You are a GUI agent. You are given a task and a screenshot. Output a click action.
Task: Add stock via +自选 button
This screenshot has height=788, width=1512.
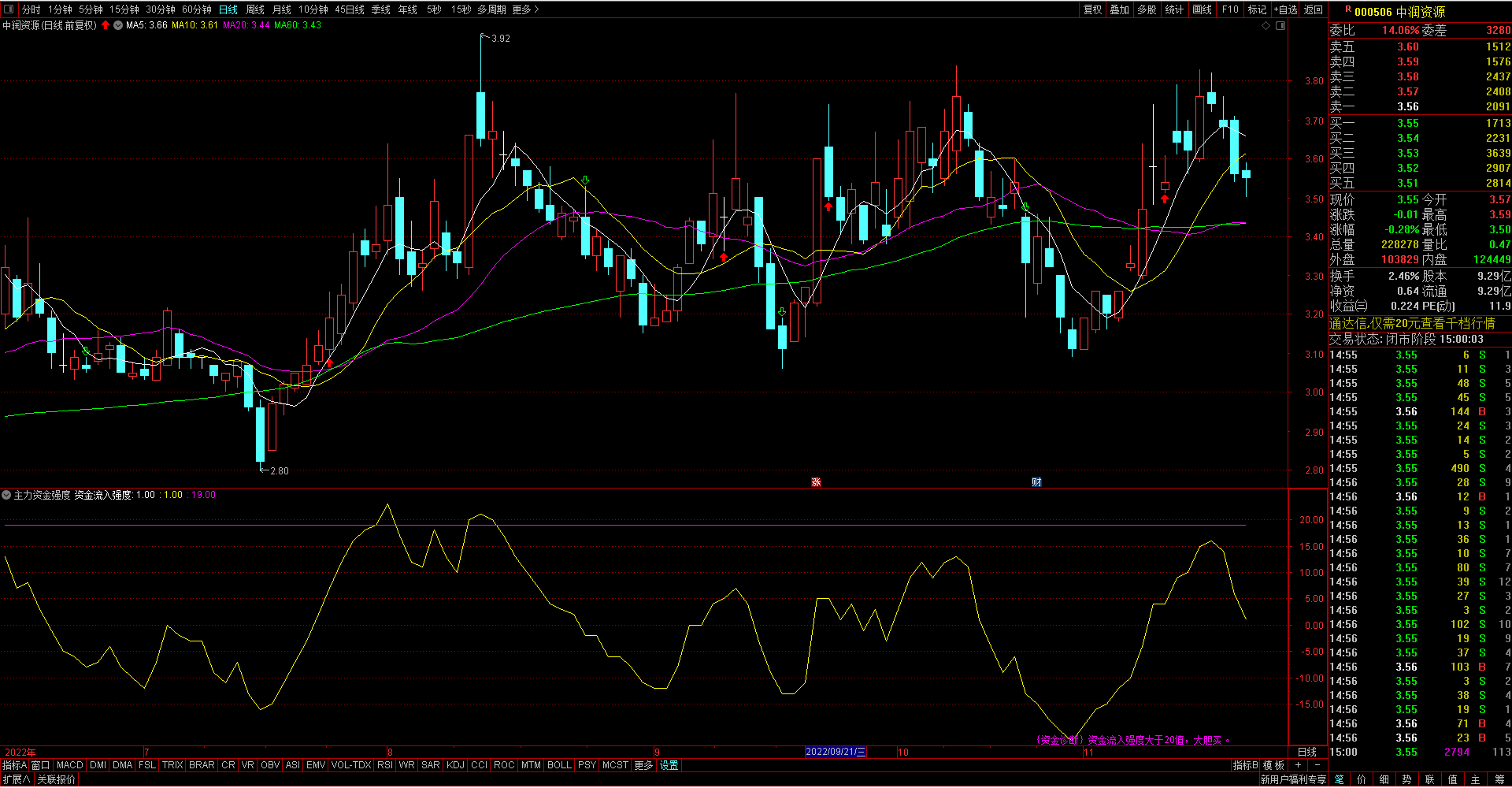coord(1285,9)
